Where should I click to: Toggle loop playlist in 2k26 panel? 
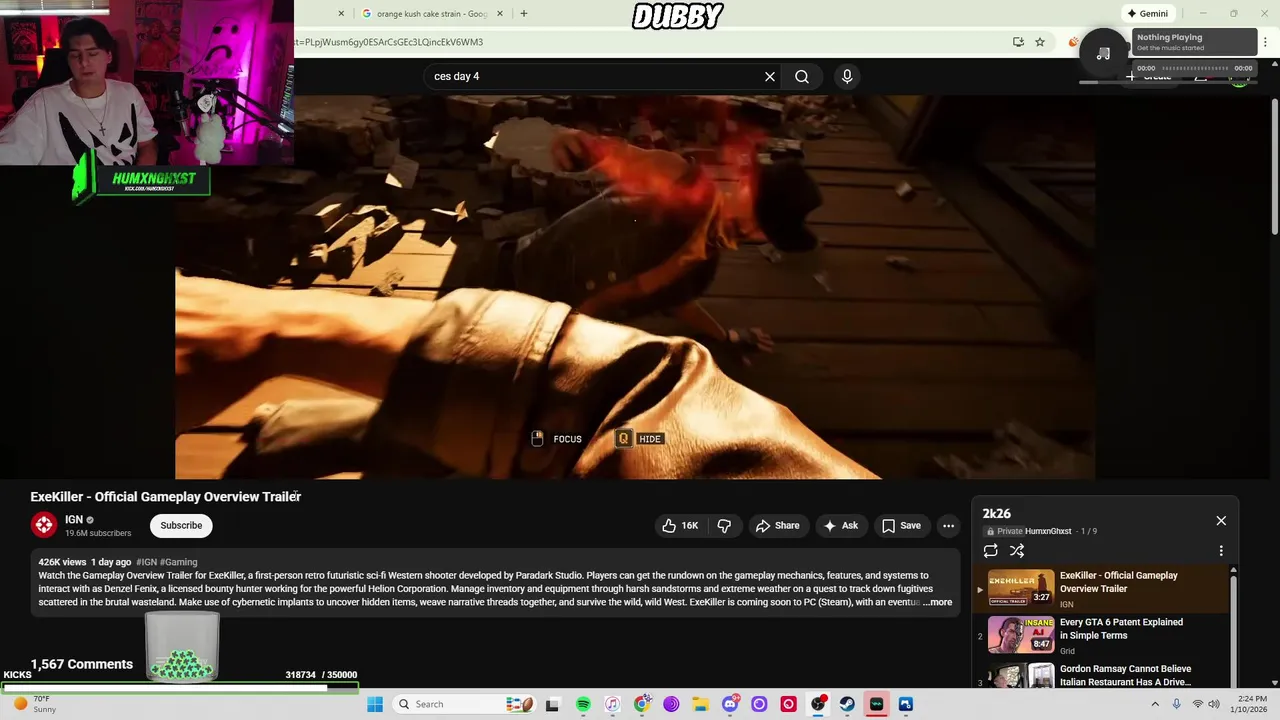[x=991, y=550]
